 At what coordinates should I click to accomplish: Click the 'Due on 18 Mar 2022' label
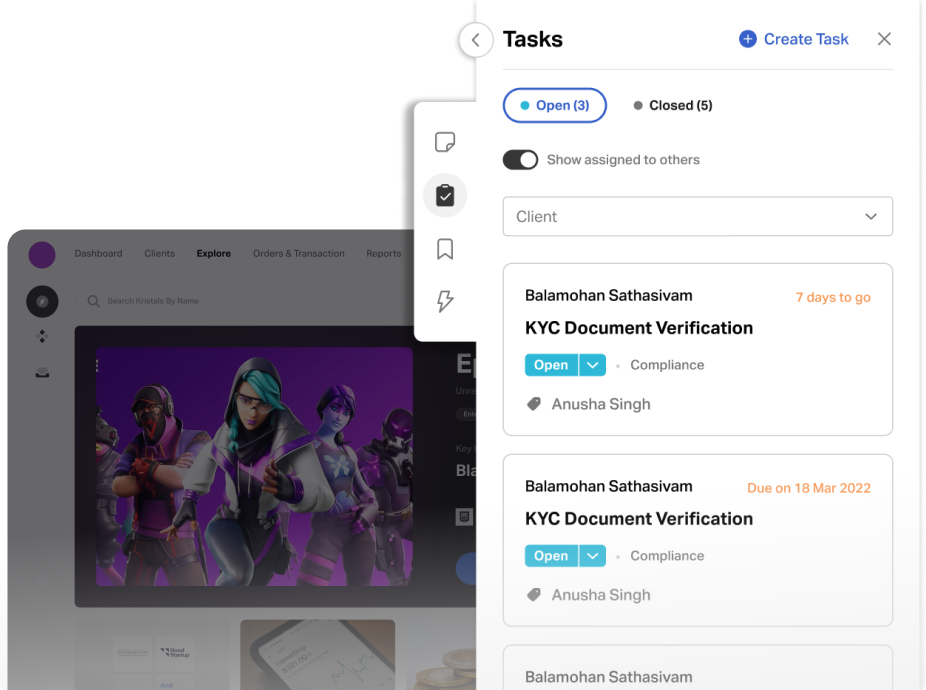click(x=808, y=488)
